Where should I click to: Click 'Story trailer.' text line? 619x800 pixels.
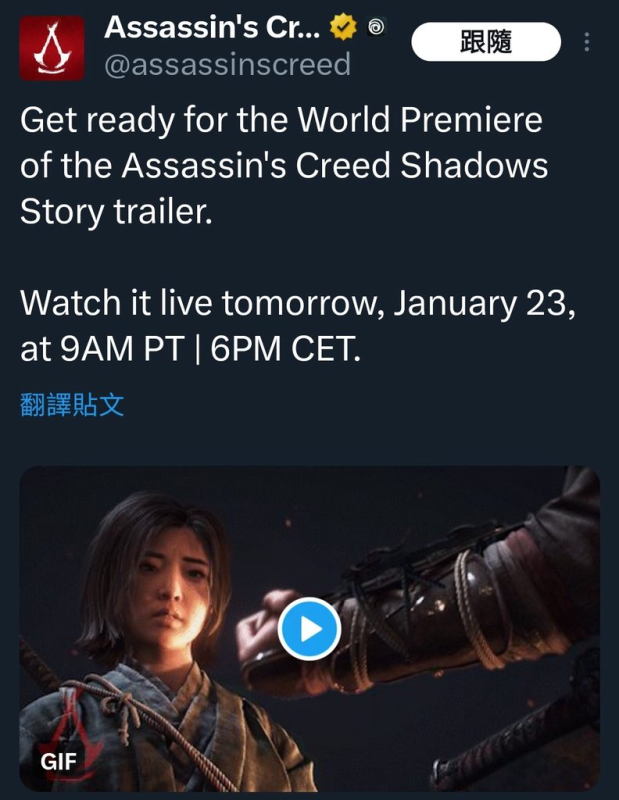tap(116, 211)
